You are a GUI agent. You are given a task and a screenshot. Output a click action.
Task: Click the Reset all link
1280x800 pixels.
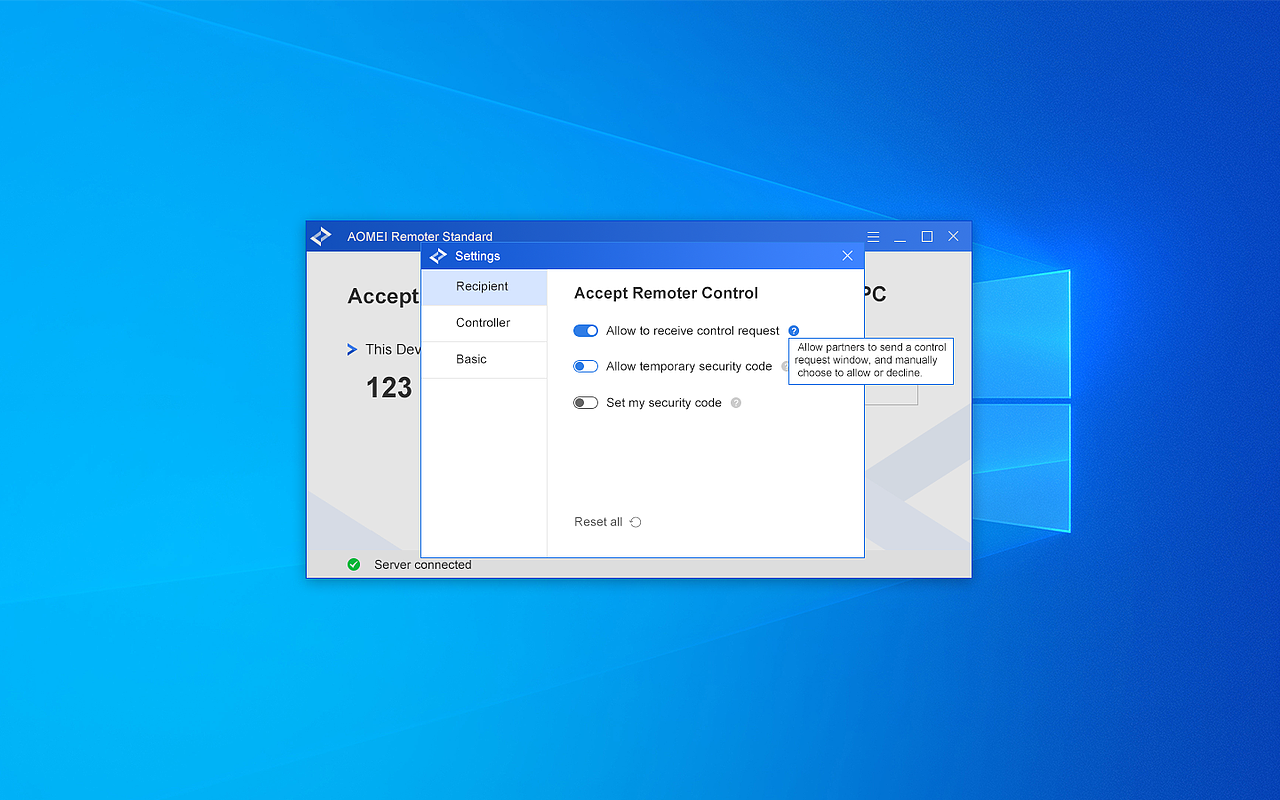click(608, 522)
